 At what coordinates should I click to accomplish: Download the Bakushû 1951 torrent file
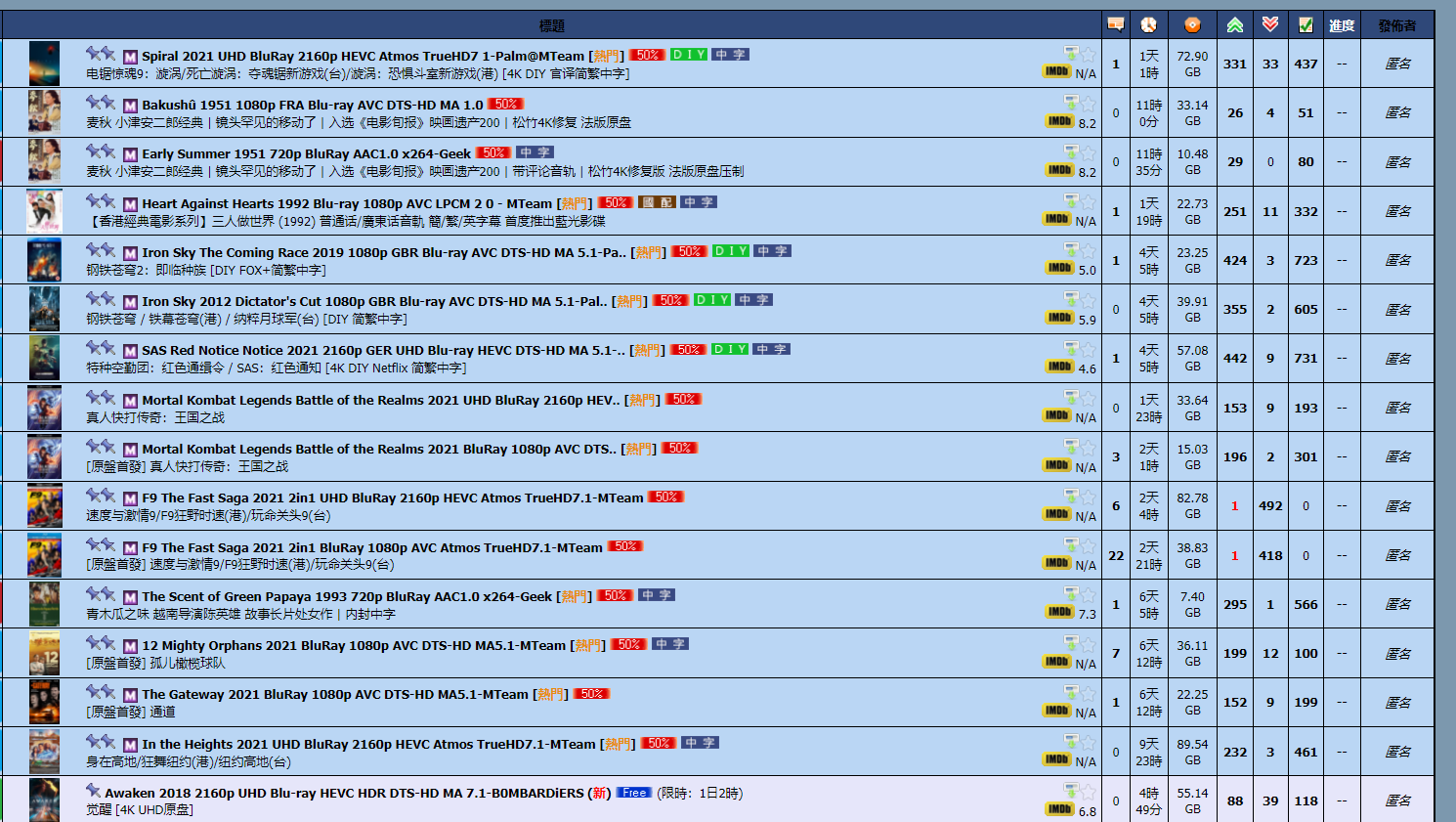tap(1071, 102)
